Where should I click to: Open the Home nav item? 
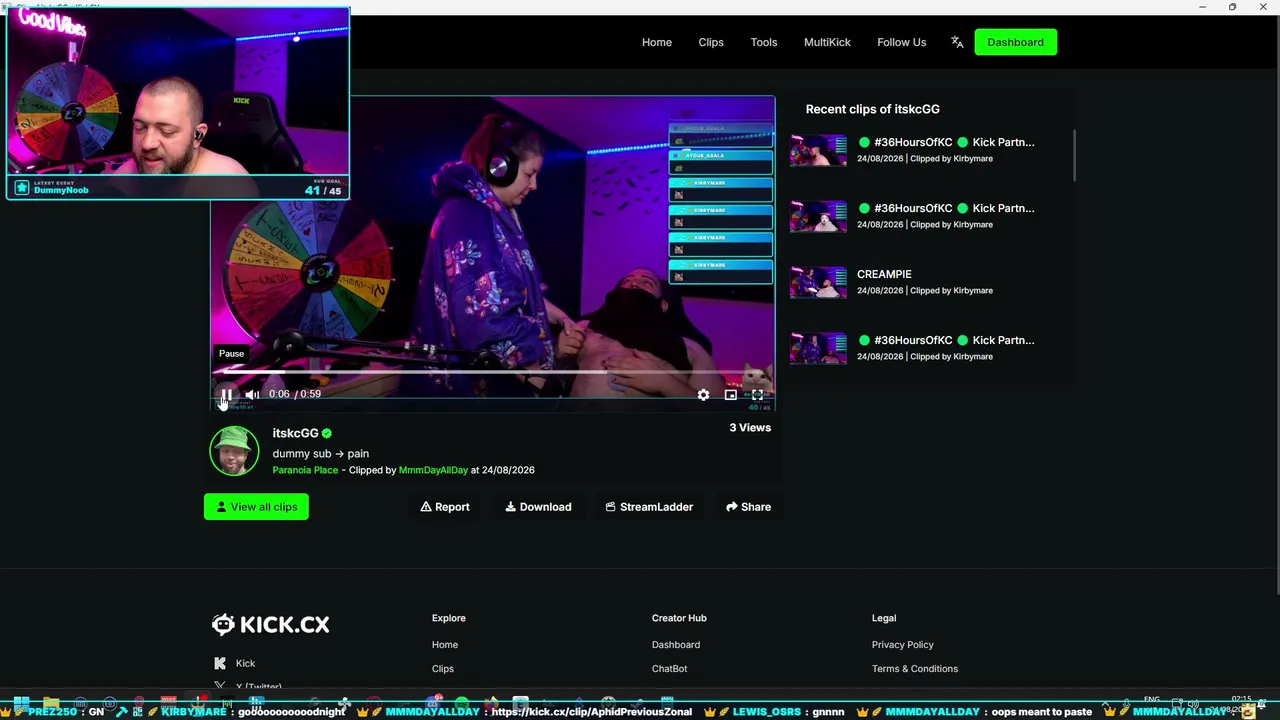(x=657, y=42)
